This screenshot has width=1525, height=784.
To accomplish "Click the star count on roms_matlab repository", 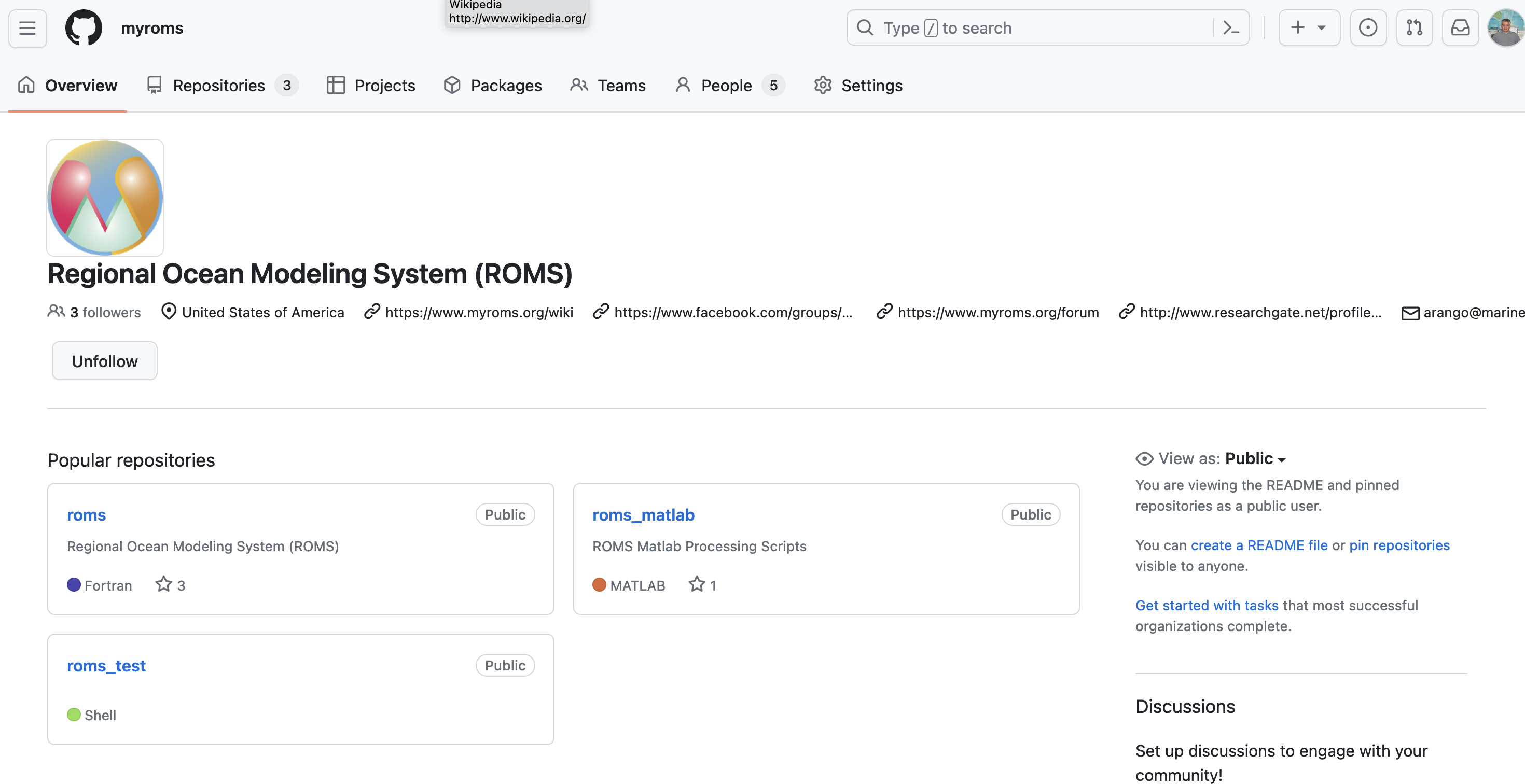I will [x=702, y=584].
